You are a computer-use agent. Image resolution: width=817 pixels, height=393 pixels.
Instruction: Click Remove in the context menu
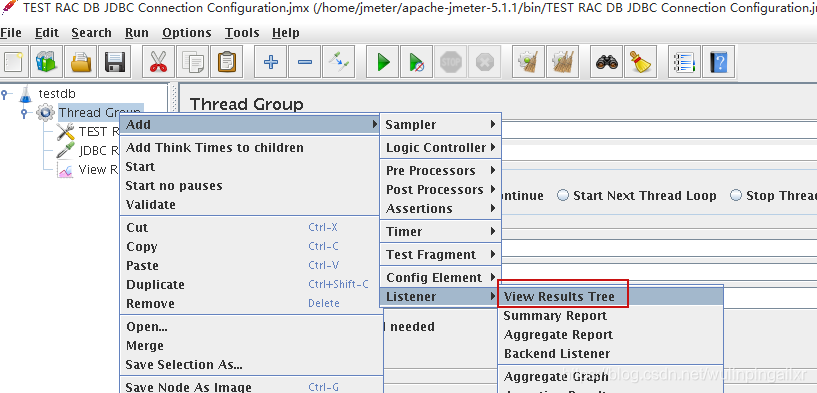250,303
